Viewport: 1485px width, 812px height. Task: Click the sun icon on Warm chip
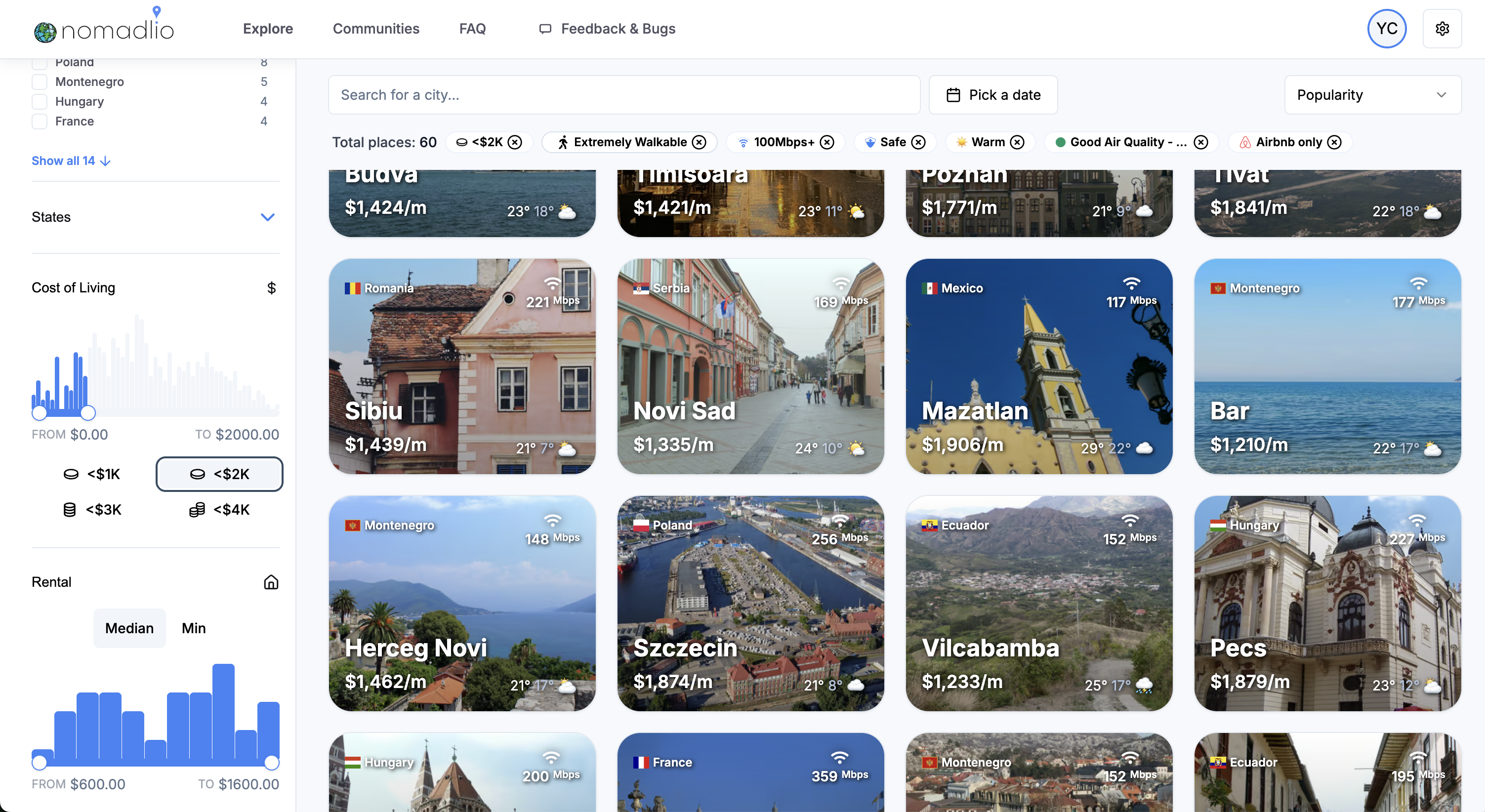[961, 142]
